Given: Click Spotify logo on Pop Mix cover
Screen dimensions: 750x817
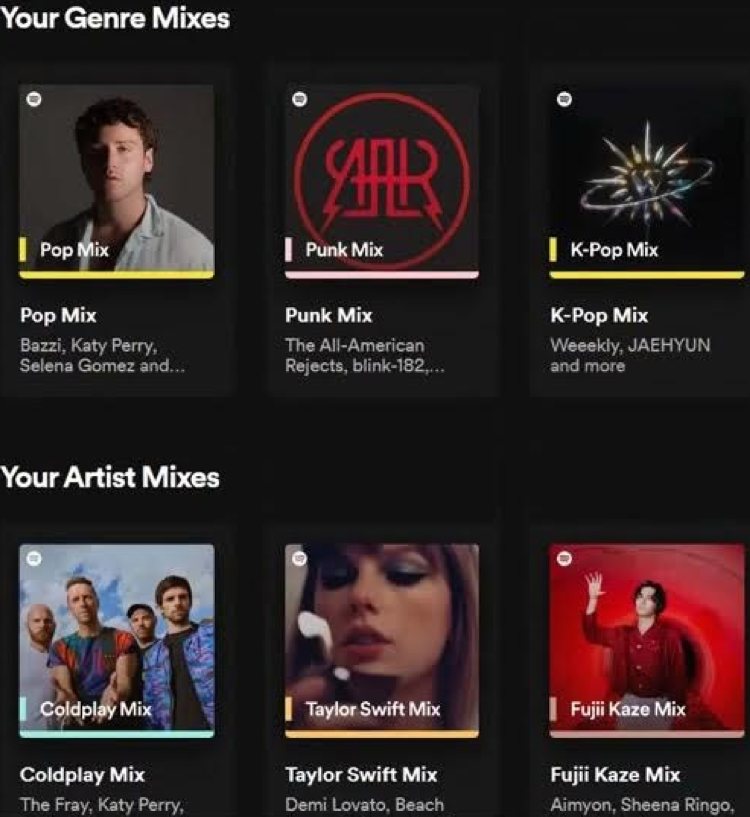Looking at the screenshot, I should click(34, 99).
